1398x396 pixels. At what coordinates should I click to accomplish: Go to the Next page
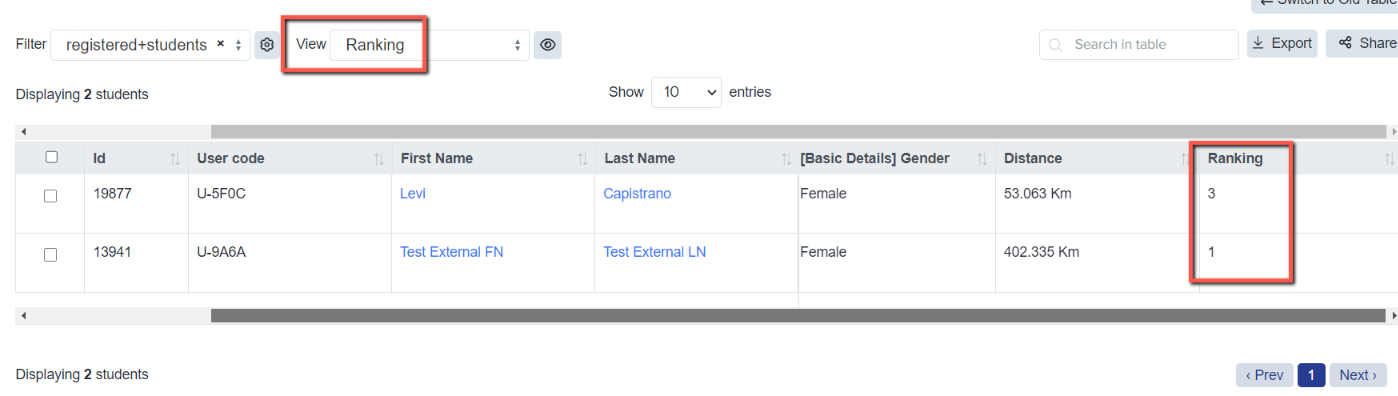coord(1358,375)
